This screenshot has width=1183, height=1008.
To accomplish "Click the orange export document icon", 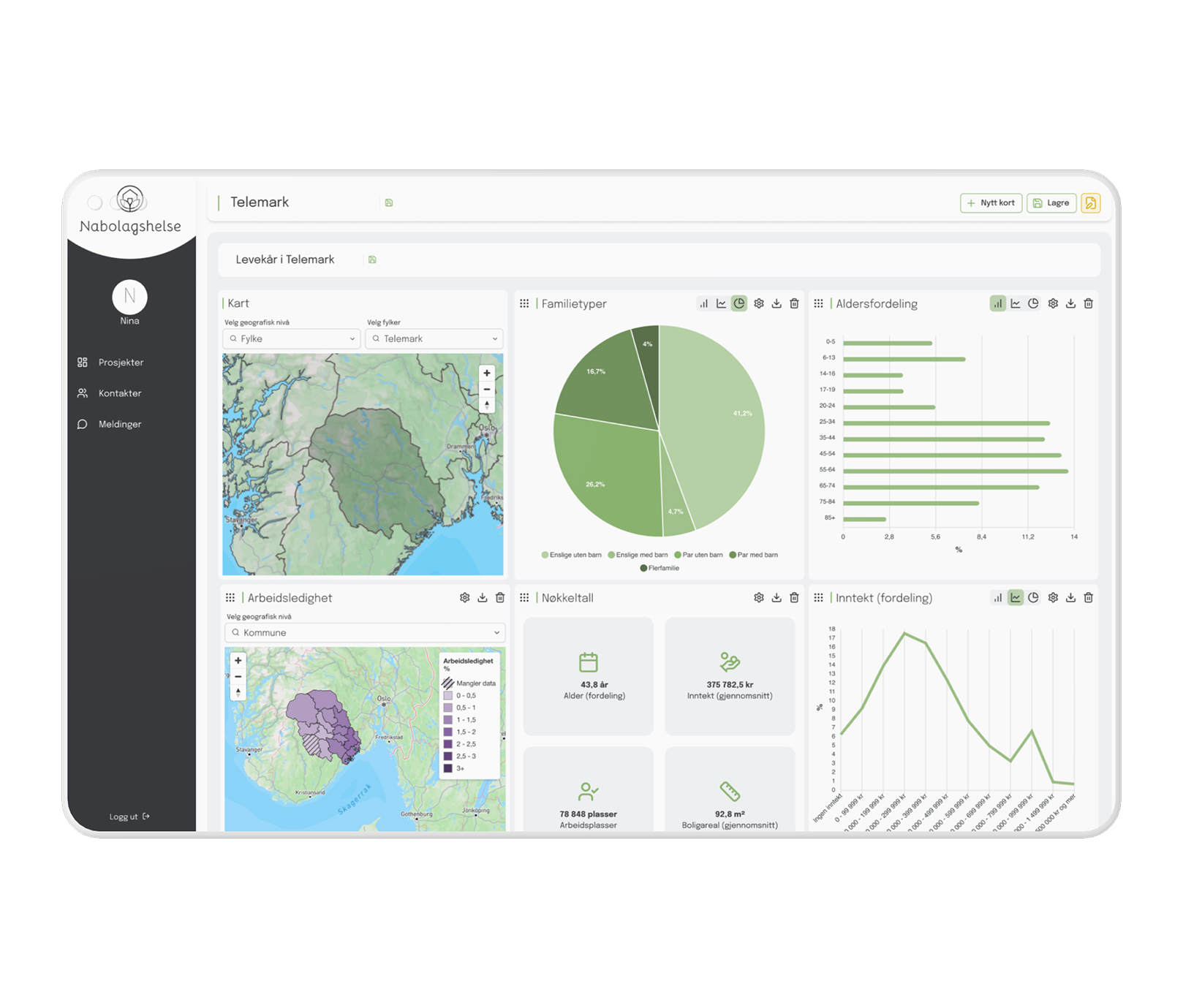I will coord(1091,203).
